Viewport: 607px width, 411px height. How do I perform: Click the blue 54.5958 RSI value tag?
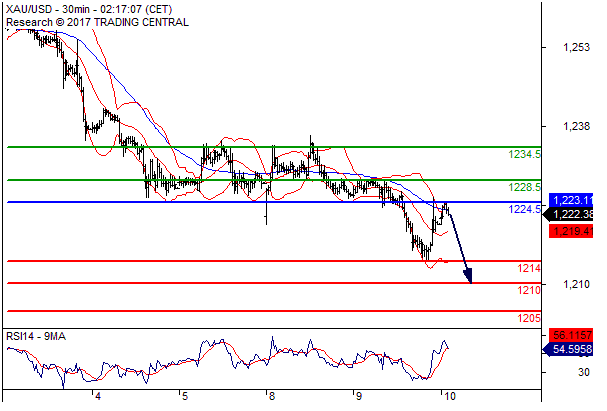coord(568,349)
